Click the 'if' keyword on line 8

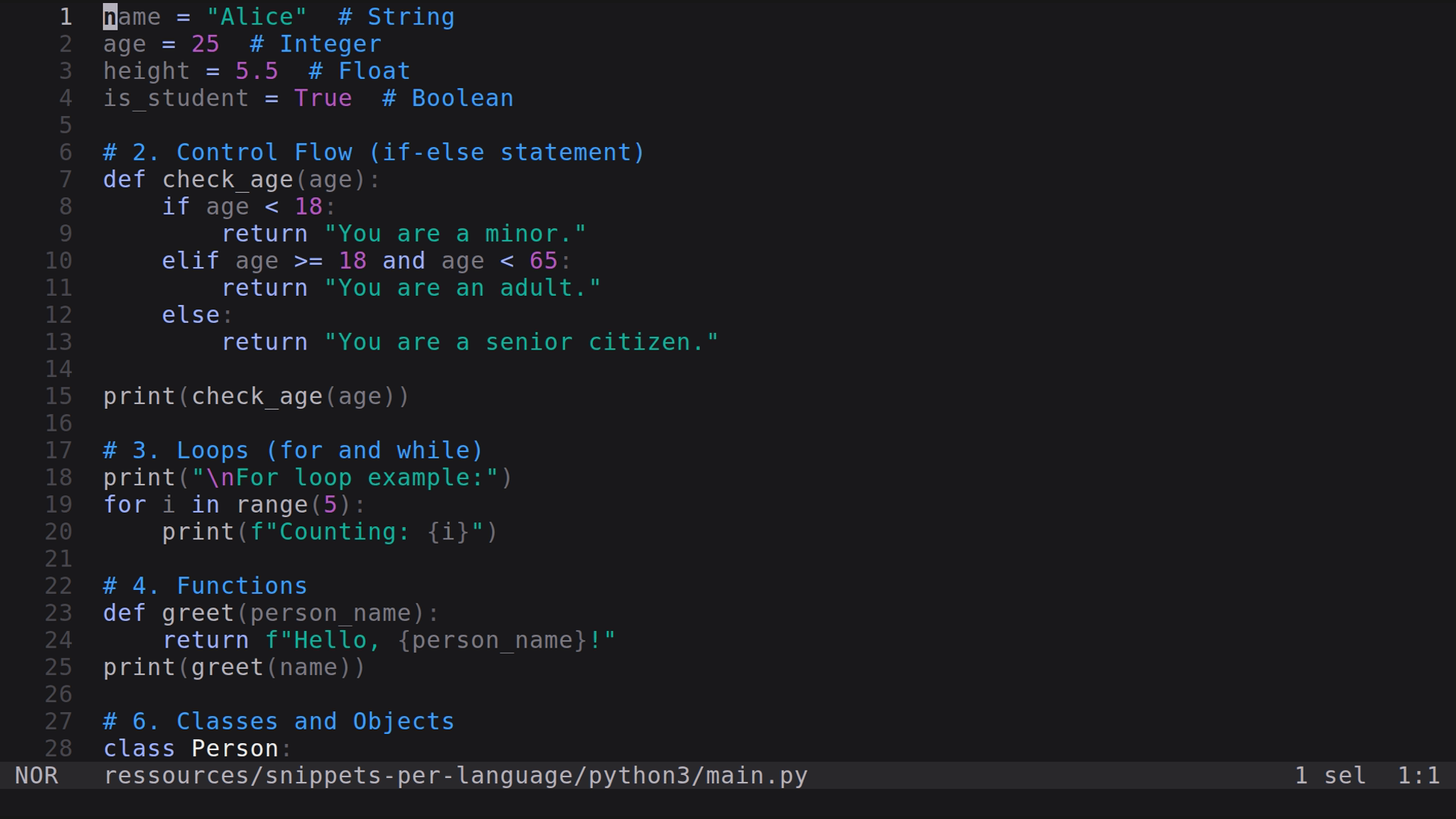click(x=176, y=207)
